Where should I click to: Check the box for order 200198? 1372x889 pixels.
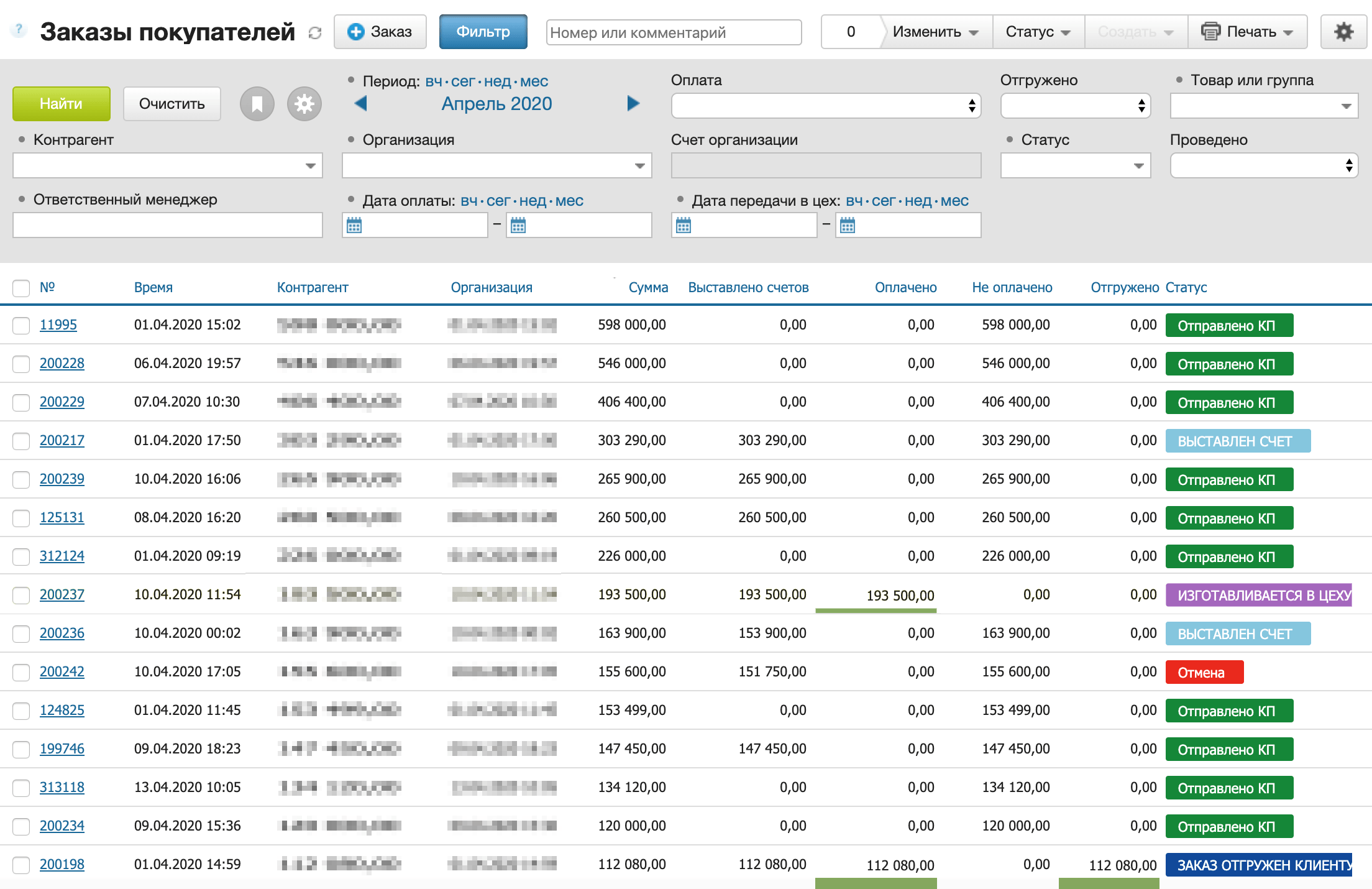(21, 865)
